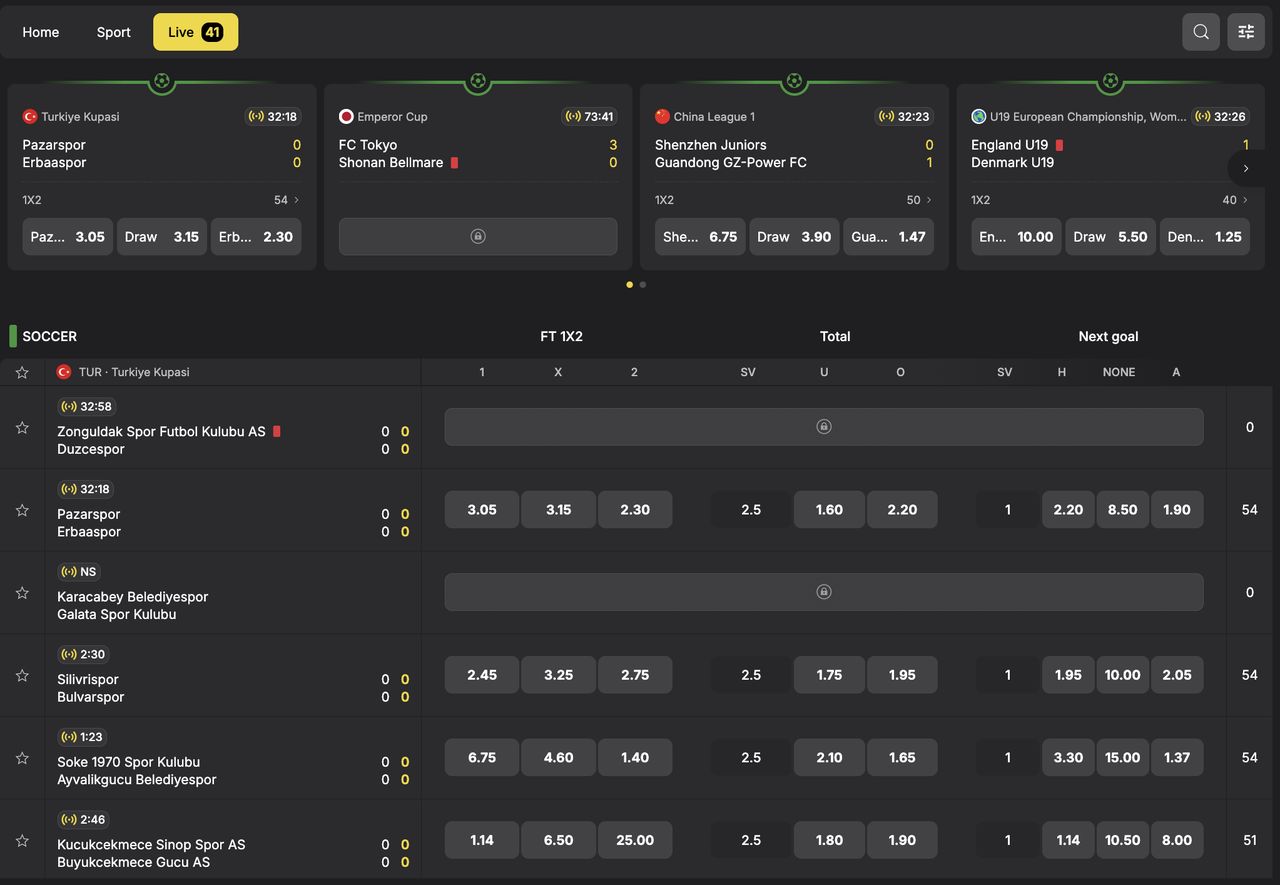Bet Draw 3.15 on Pazarspor featured card
The width and height of the screenshot is (1280, 885).
click(x=162, y=237)
